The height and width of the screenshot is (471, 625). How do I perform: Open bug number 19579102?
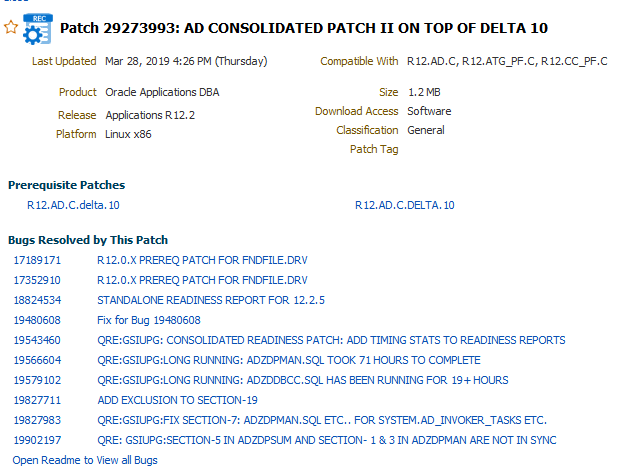(37, 380)
